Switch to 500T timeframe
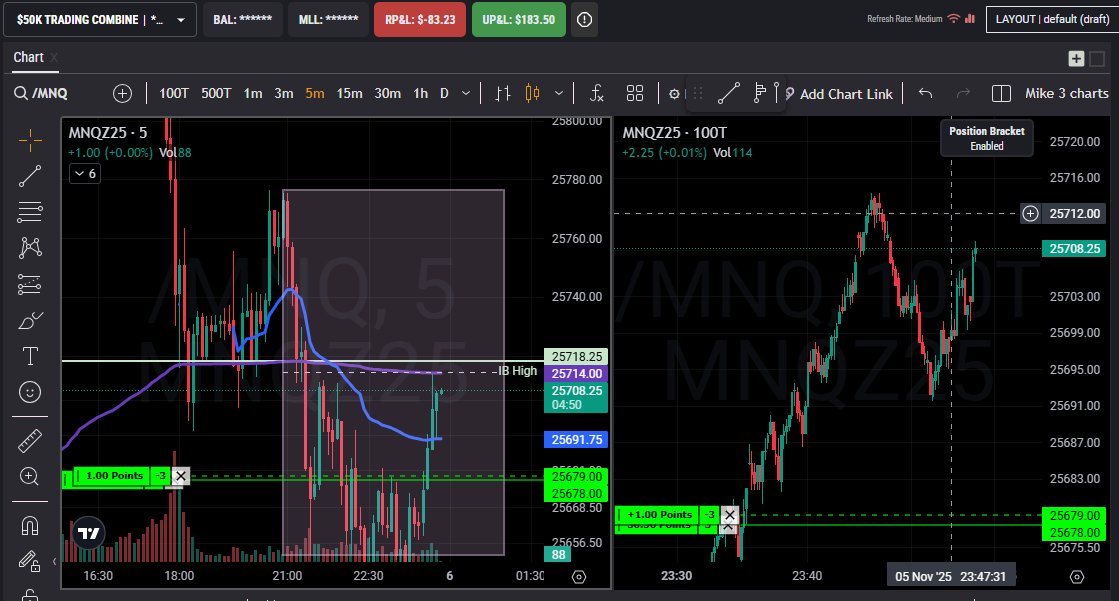The width and height of the screenshot is (1119, 601). tap(216, 94)
